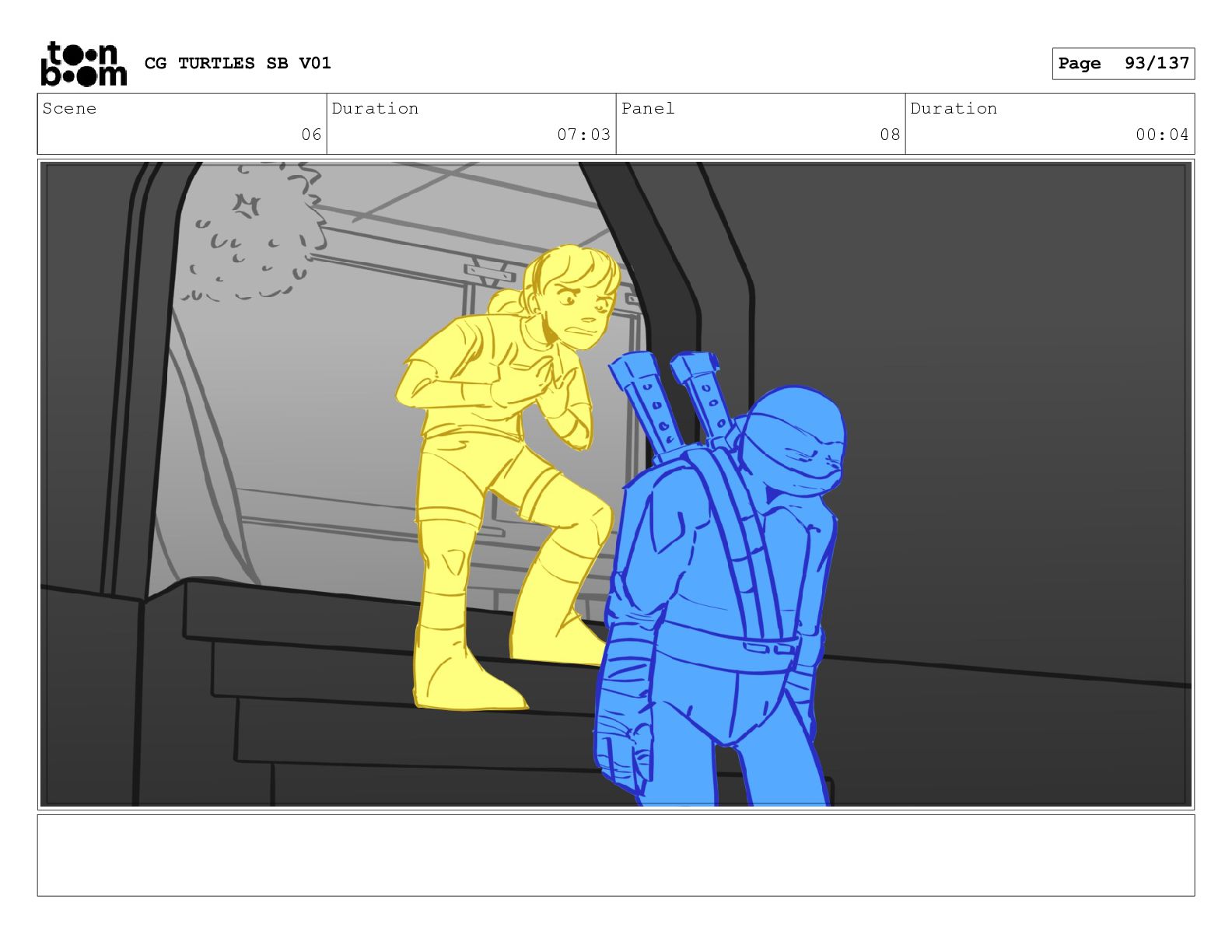1232x952 pixels.
Task: Click the 'Panel' label
Action: pyautogui.click(x=648, y=109)
